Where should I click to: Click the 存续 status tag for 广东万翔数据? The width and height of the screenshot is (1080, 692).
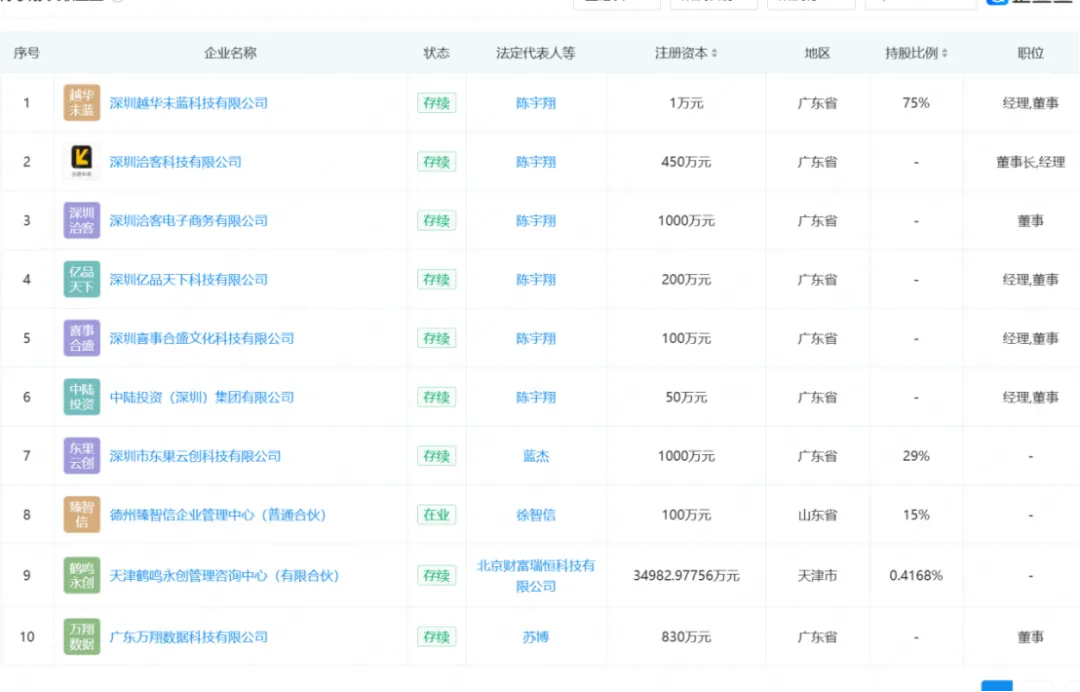coord(437,637)
